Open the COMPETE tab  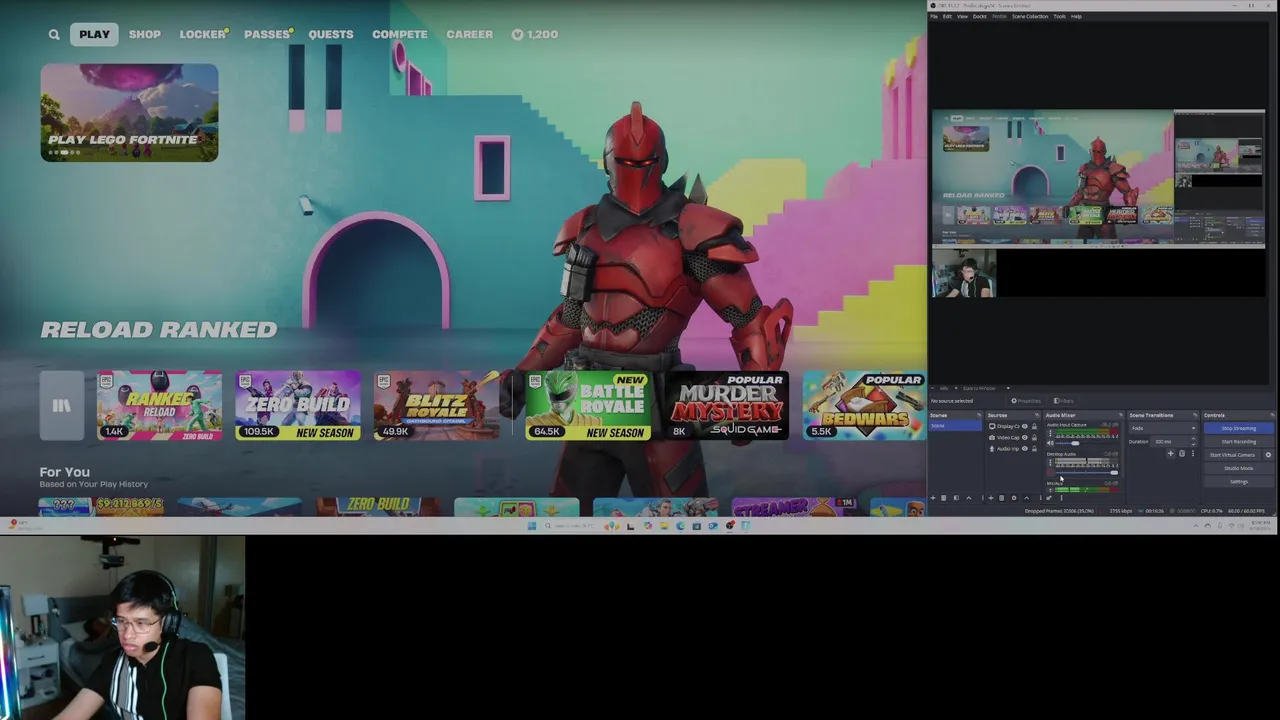[399, 34]
